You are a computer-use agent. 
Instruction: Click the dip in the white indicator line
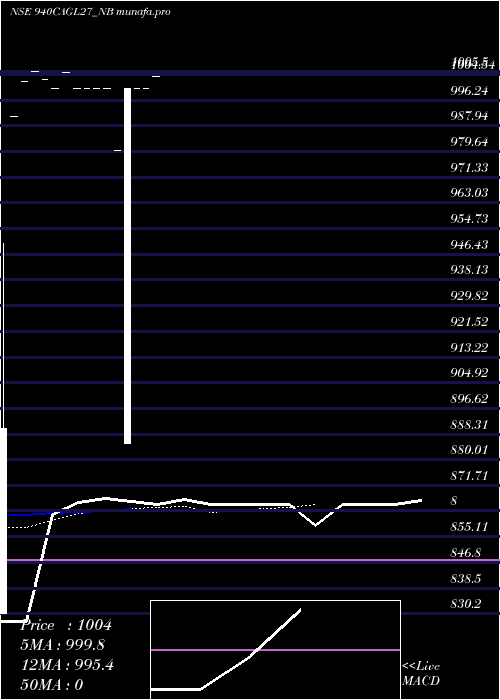tap(316, 518)
